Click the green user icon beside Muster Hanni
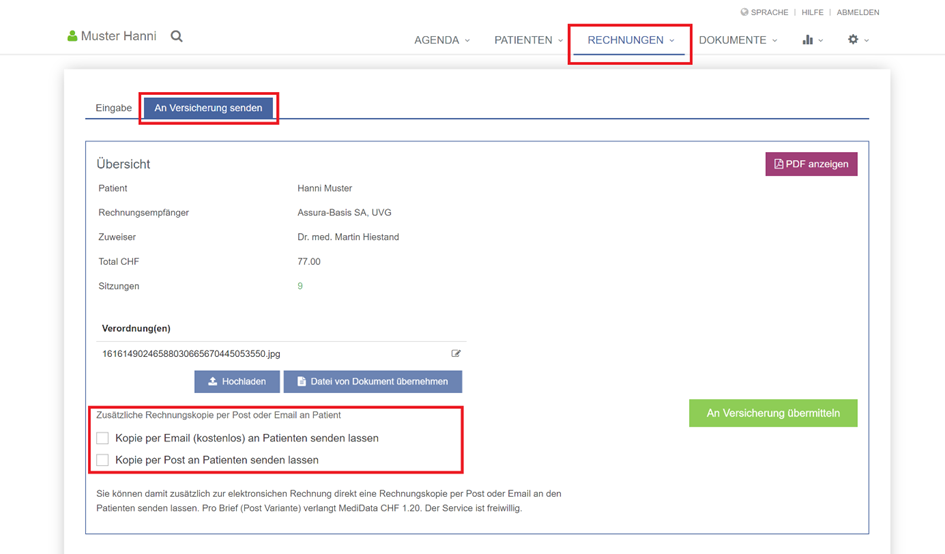945x554 pixels. pos(72,36)
